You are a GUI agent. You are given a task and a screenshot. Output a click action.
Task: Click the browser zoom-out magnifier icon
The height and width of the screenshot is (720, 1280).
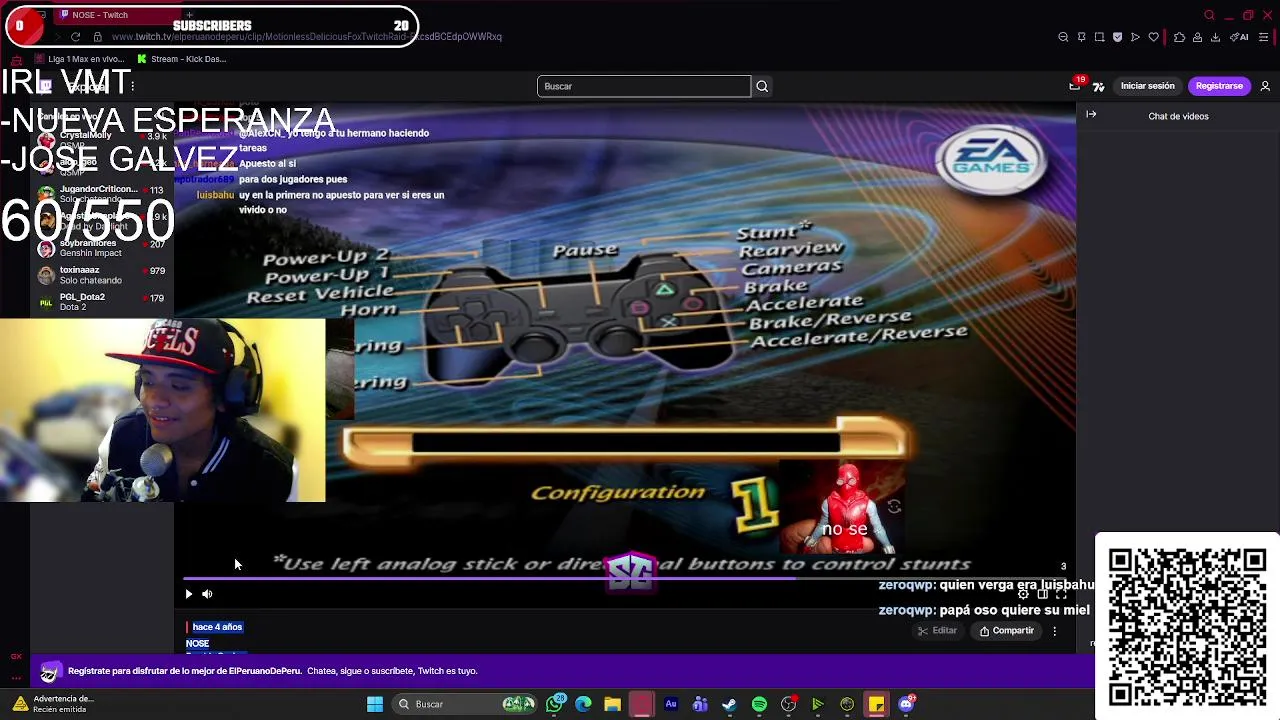[1063, 37]
